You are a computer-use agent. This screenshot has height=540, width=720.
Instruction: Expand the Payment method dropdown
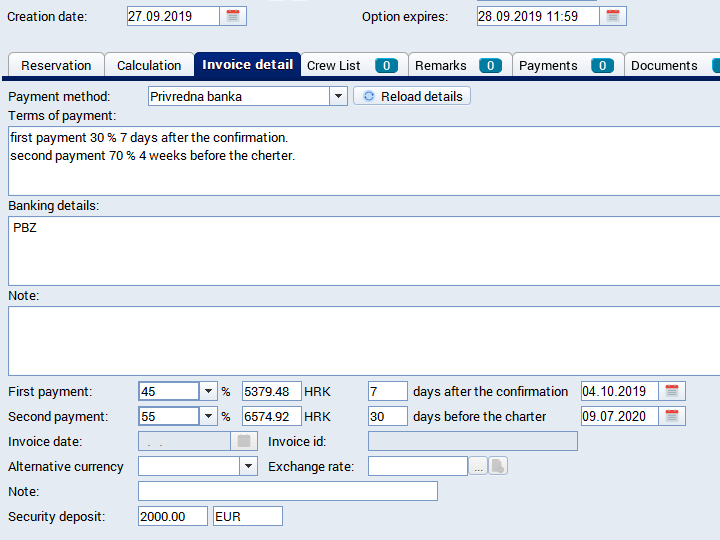coord(338,96)
